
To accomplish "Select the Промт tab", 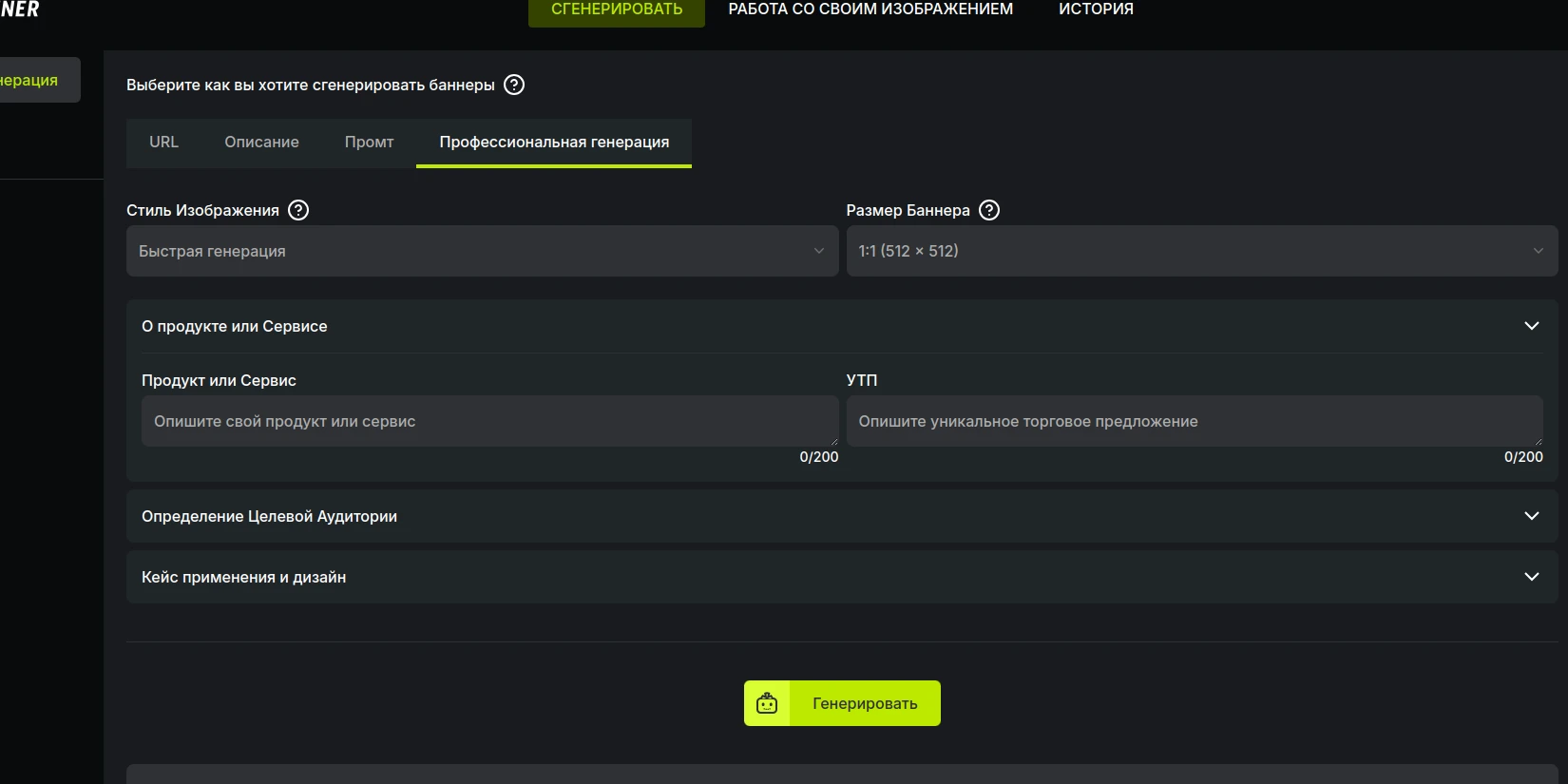I will point(369,142).
